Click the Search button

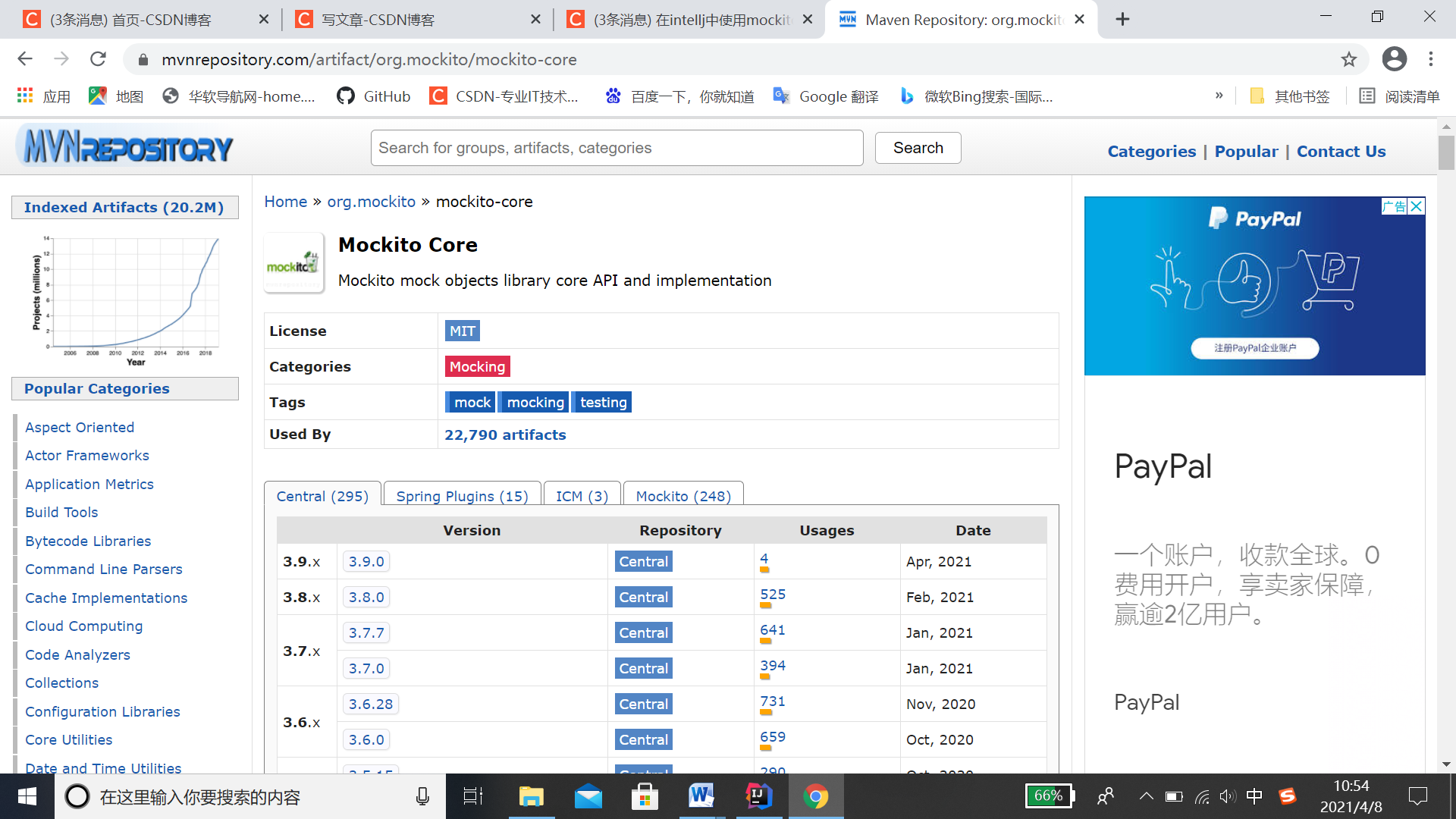click(x=918, y=148)
